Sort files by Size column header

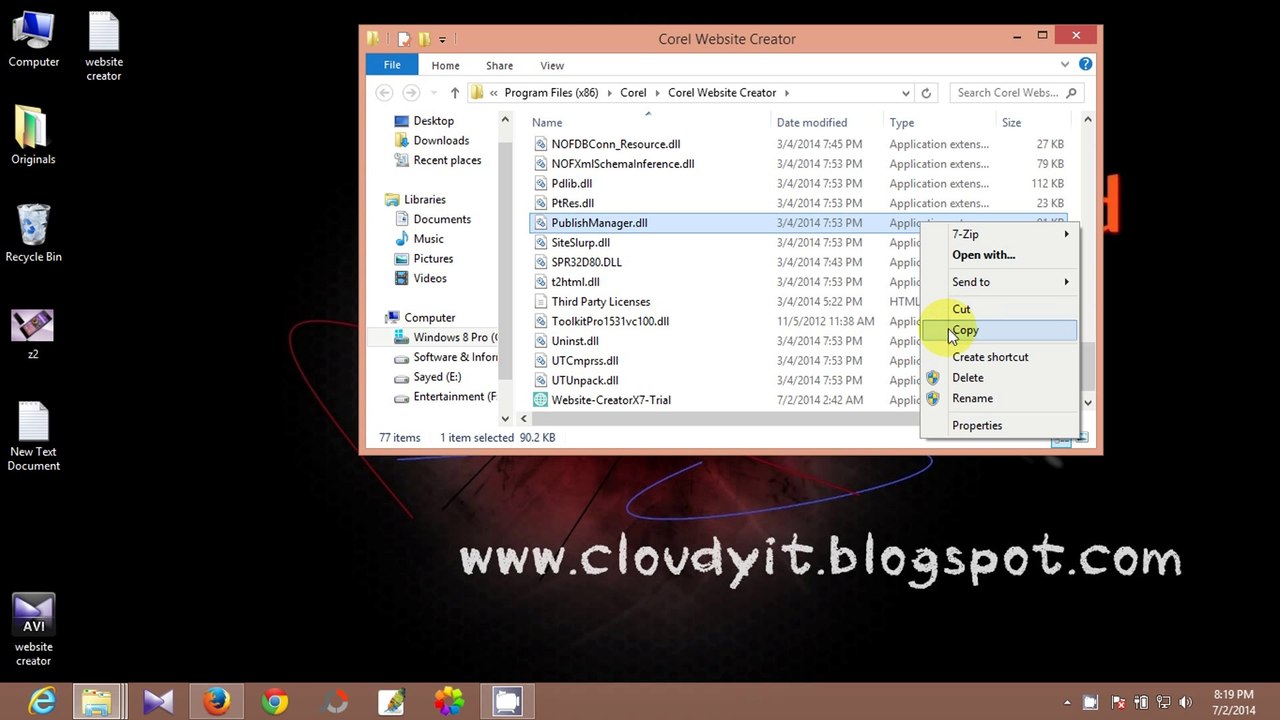[x=1032, y=123]
